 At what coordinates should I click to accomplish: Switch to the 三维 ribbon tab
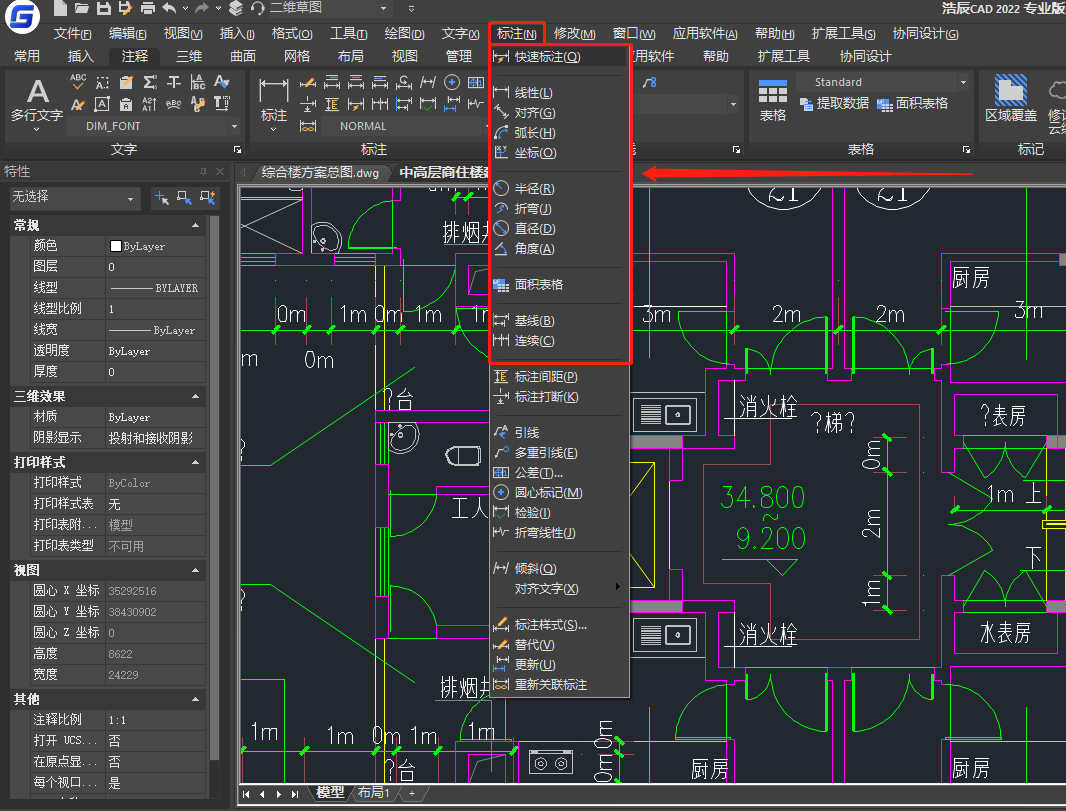coord(189,56)
